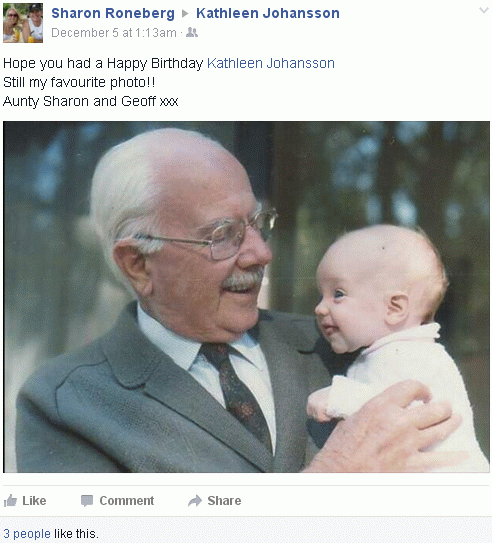Click the Comment text label
The height and width of the screenshot is (543, 492).
point(127,501)
